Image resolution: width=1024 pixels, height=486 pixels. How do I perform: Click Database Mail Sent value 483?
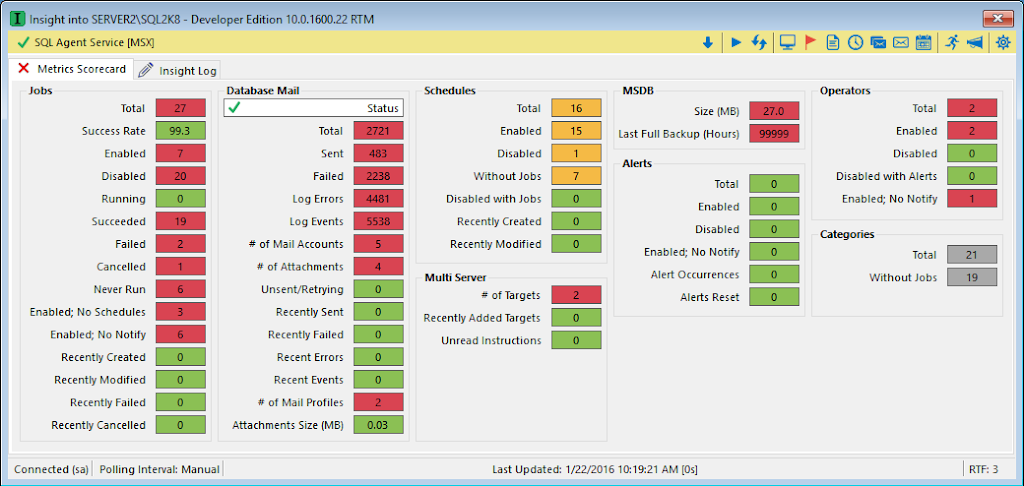(x=379, y=154)
